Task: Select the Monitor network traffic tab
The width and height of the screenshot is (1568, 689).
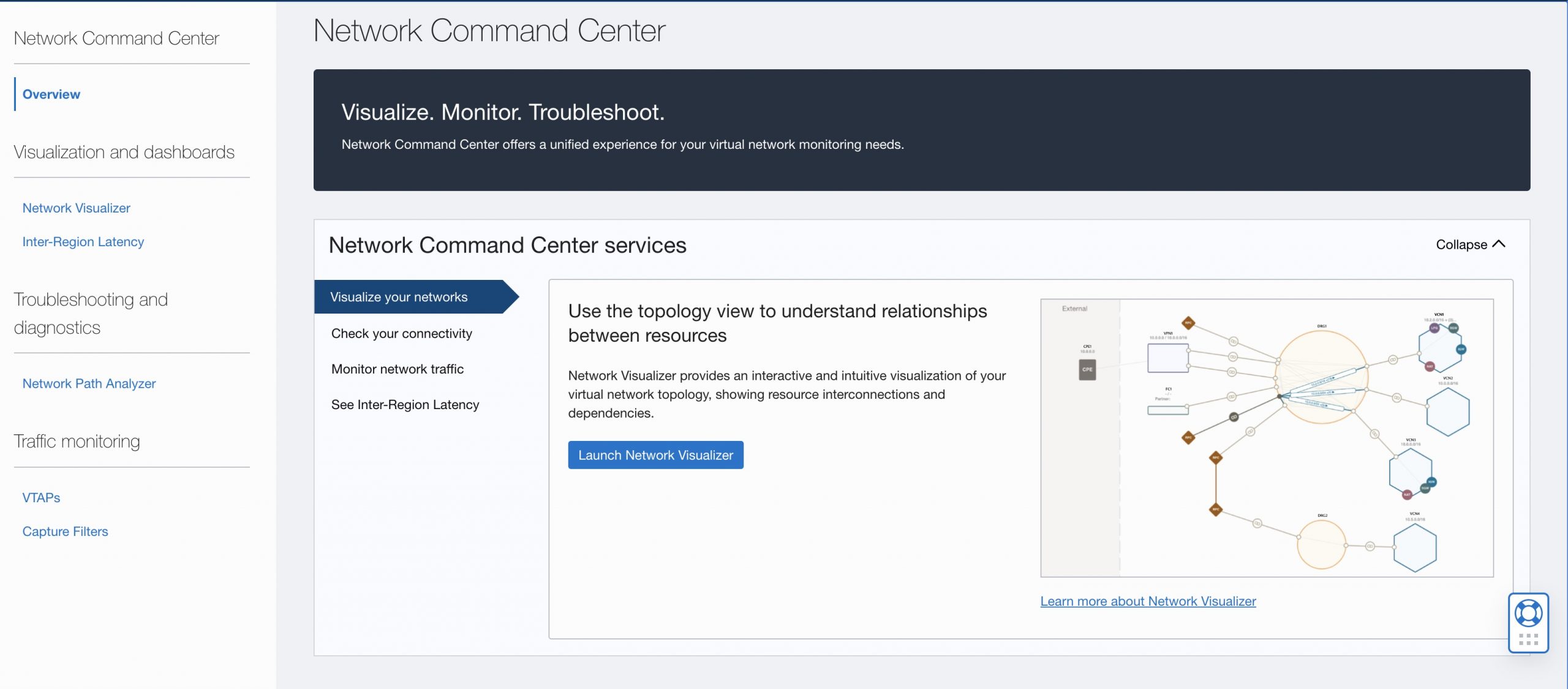Action: pyautogui.click(x=397, y=369)
